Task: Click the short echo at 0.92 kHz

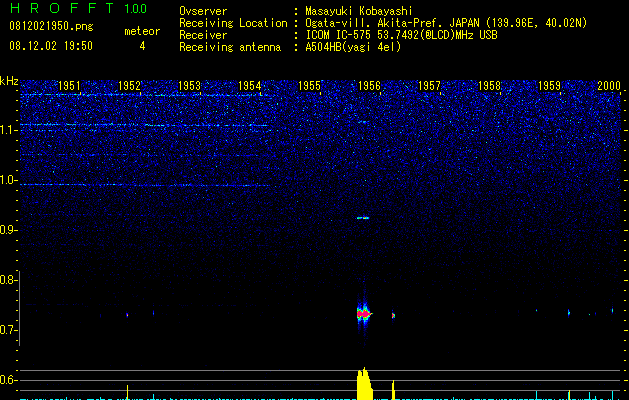Action: pos(363,218)
